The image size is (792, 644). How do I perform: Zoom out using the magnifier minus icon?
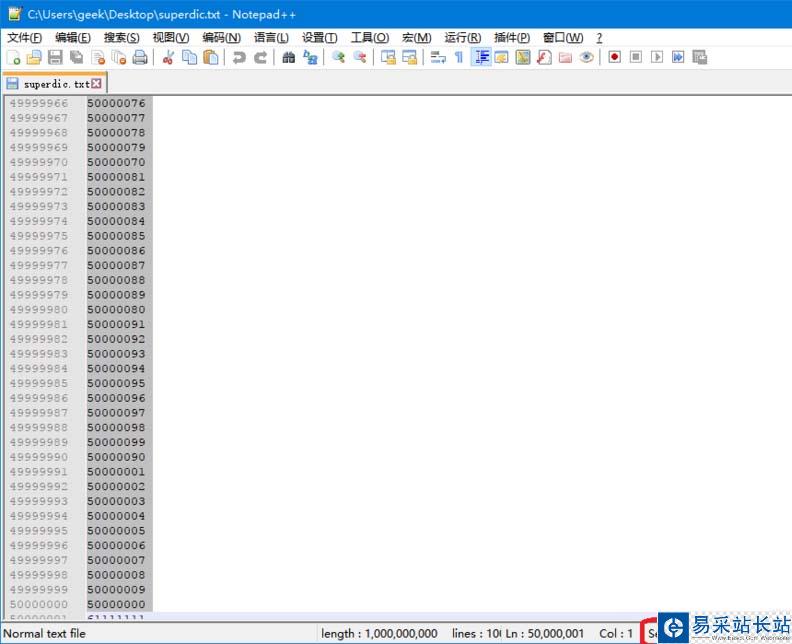[360, 58]
